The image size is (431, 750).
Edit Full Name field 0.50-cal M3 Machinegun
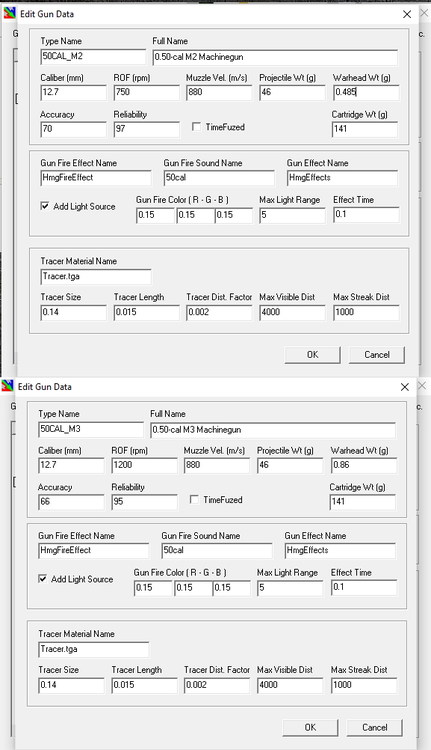(x=273, y=430)
